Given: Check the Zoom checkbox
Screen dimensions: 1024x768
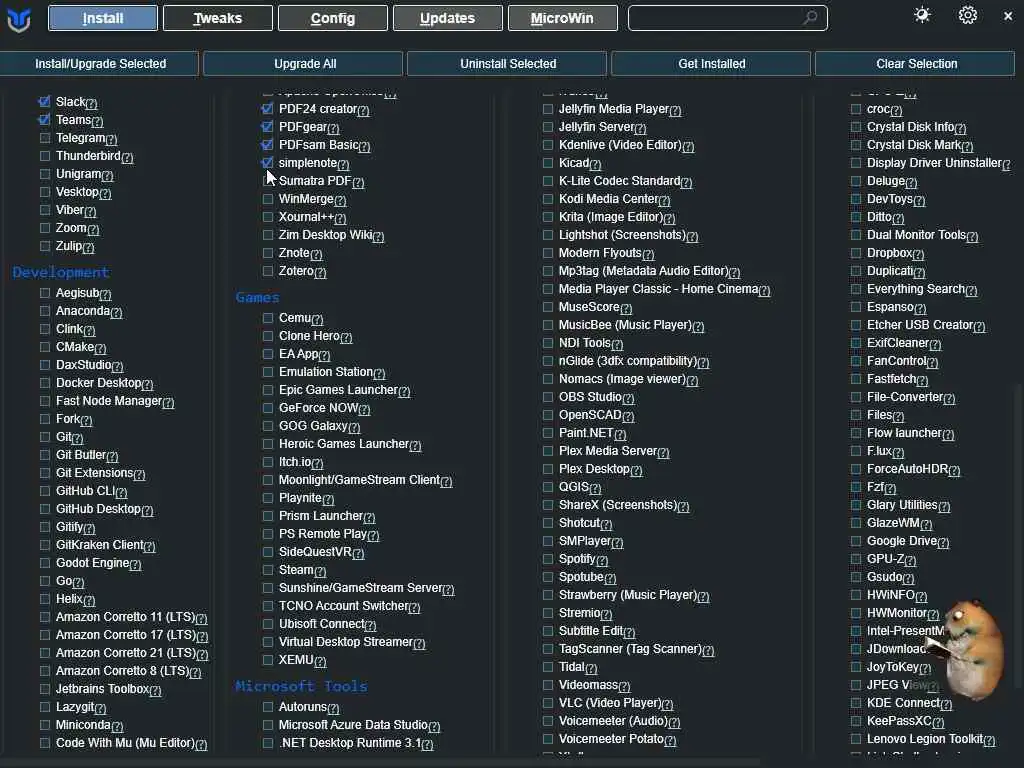Looking at the screenshot, I should [x=44, y=228].
